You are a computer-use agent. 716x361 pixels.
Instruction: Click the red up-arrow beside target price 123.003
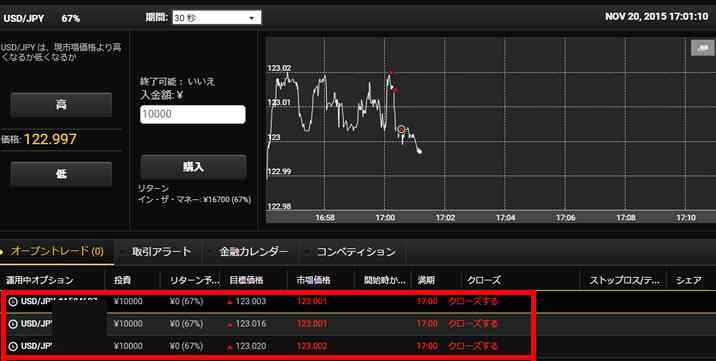tap(230, 302)
